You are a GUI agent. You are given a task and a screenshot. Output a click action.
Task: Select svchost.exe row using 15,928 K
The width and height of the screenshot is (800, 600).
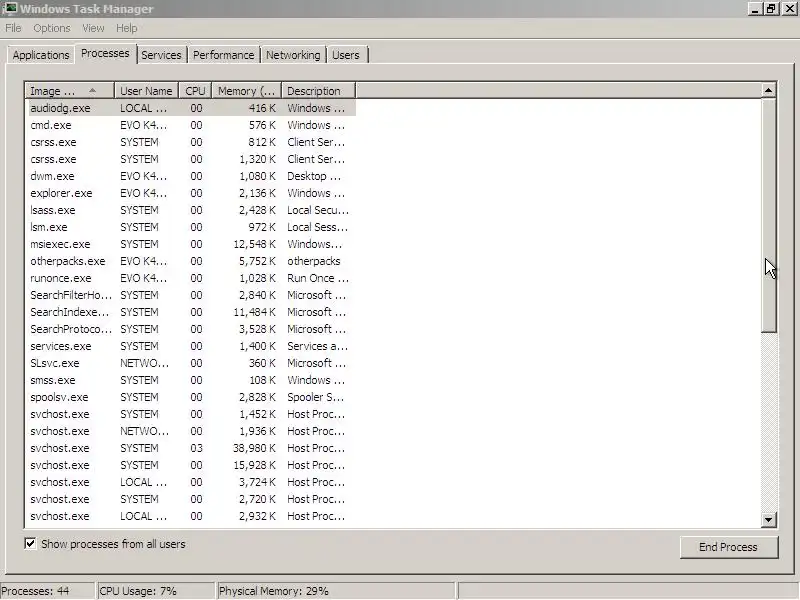[190, 465]
